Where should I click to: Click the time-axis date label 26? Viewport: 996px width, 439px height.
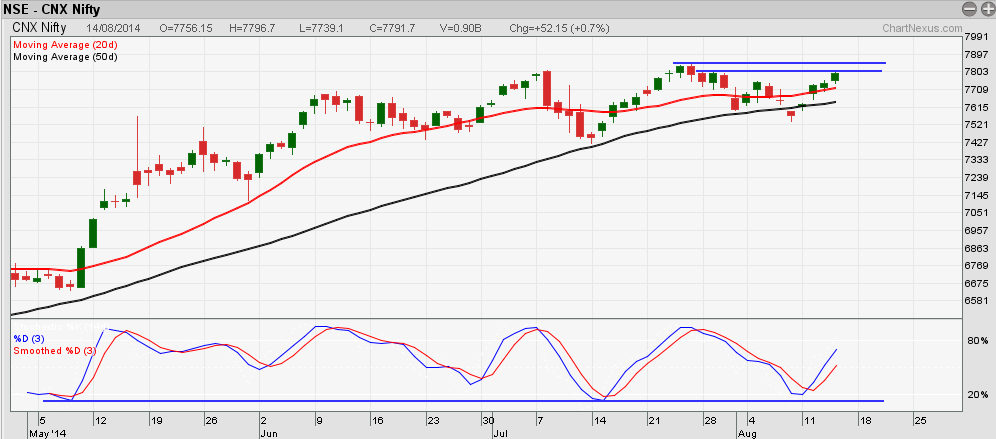(x=212, y=421)
